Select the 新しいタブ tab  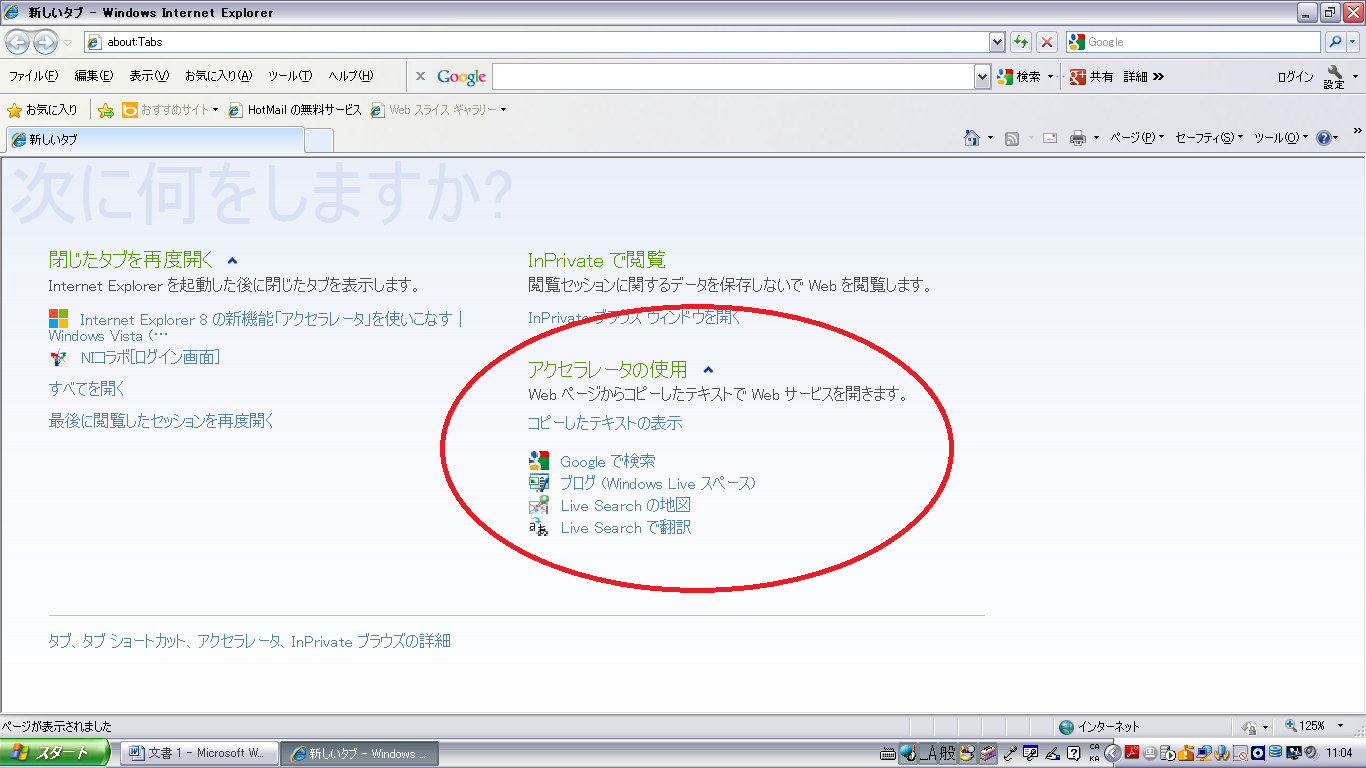point(154,140)
